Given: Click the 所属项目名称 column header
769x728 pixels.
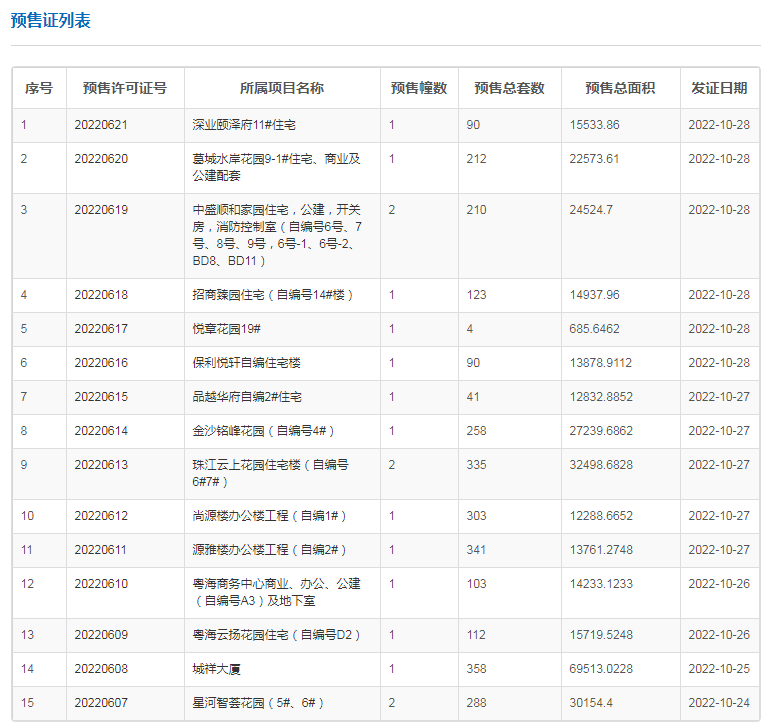Looking at the screenshot, I should (x=282, y=88).
